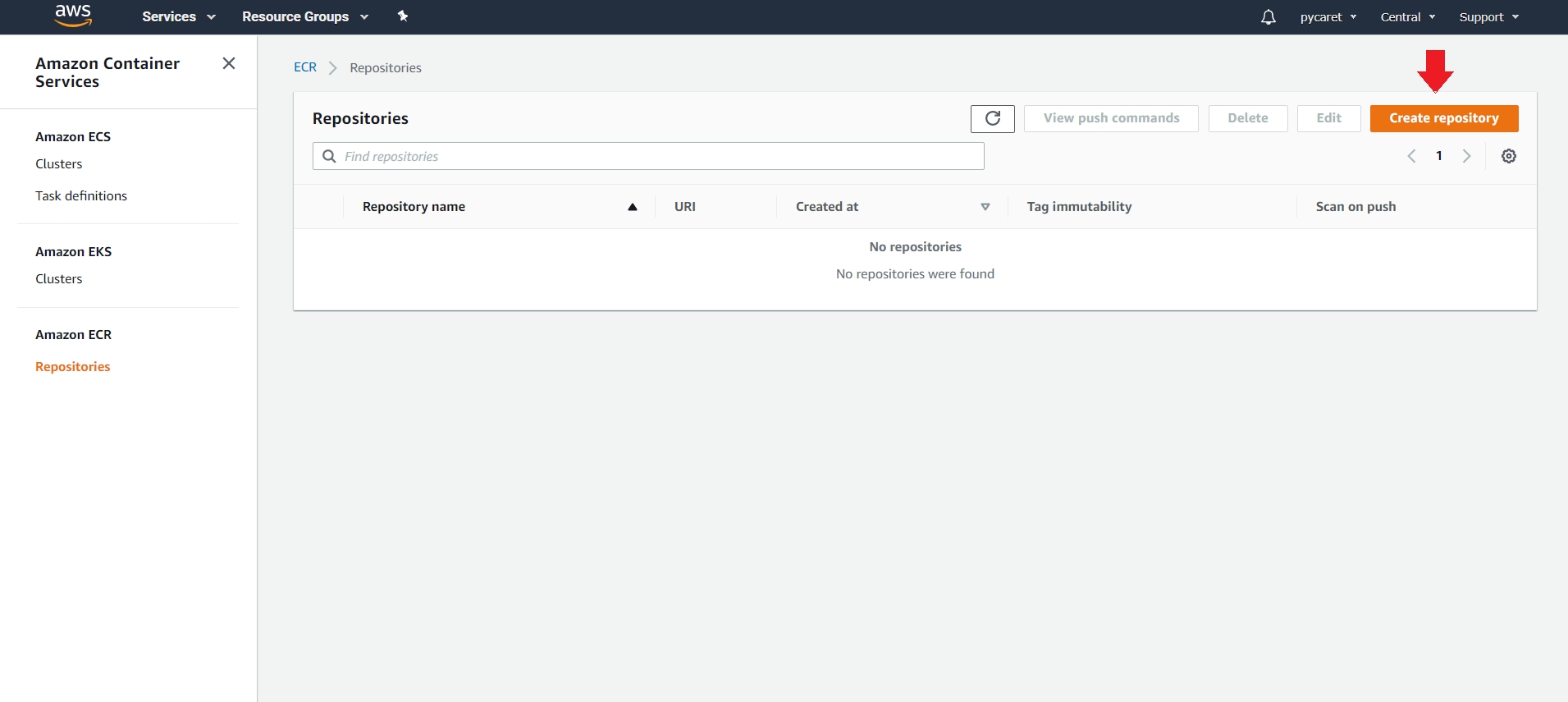
Task: Open the Support menu
Action: (1488, 17)
